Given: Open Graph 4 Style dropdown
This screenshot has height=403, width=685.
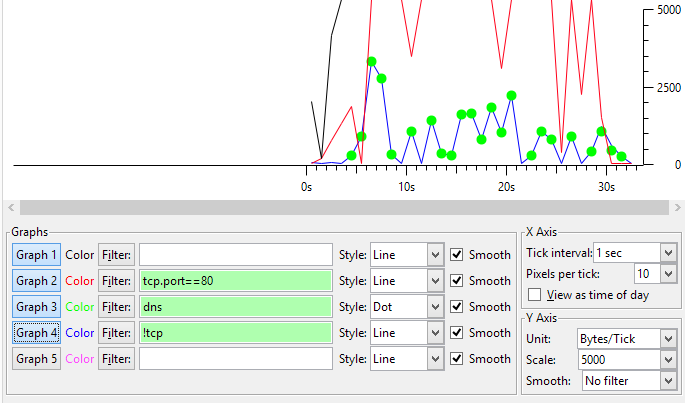Looking at the screenshot, I should coord(407,333).
